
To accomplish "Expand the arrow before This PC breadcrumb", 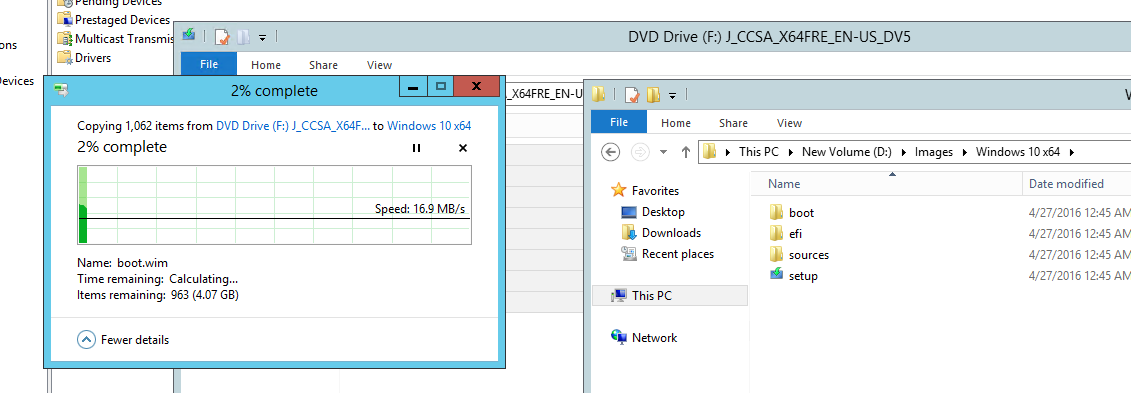I will 729,152.
